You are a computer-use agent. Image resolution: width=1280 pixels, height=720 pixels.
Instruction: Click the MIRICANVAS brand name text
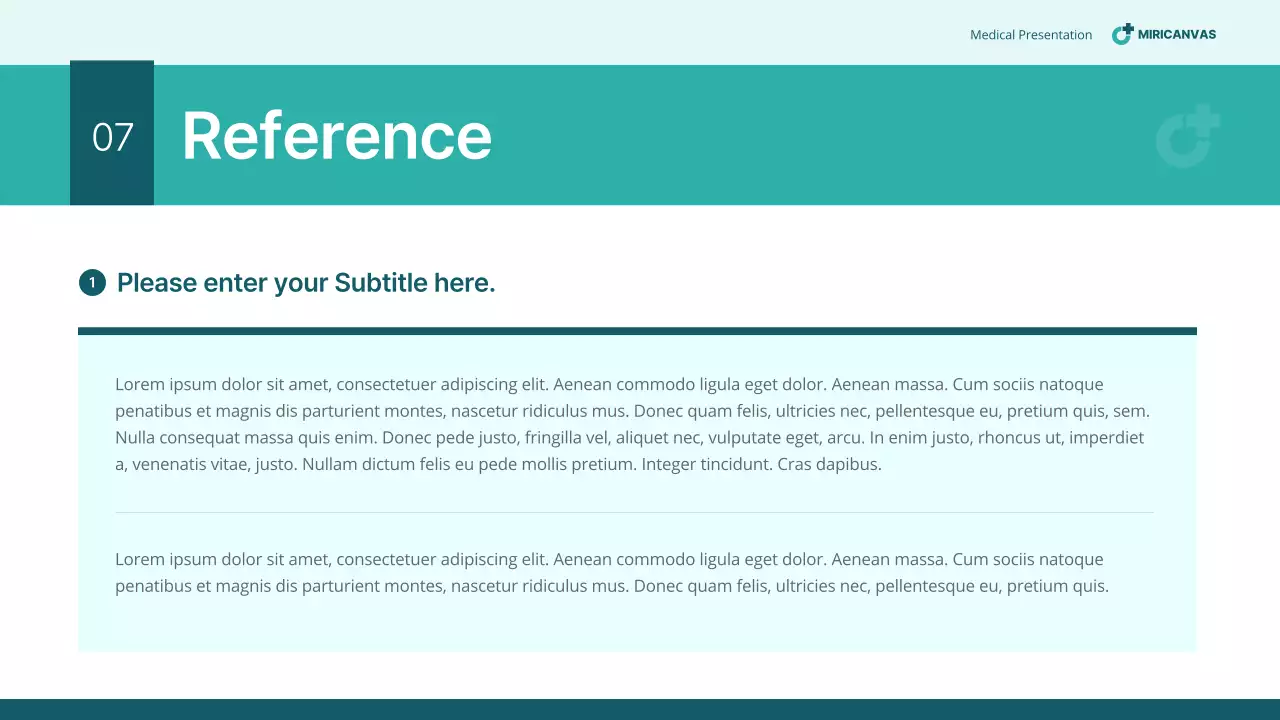pos(1177,34)
